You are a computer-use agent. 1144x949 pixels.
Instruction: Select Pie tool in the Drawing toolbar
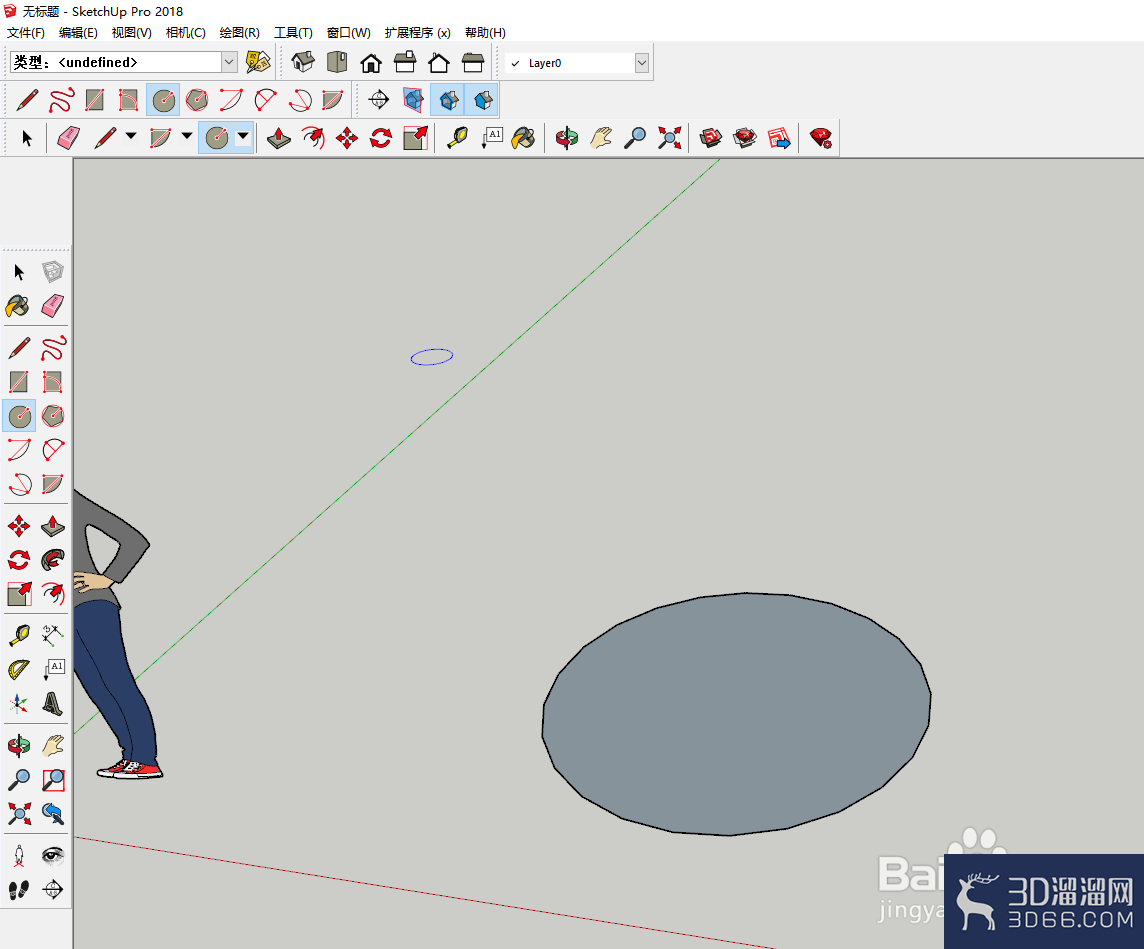(x=333, y=99)
